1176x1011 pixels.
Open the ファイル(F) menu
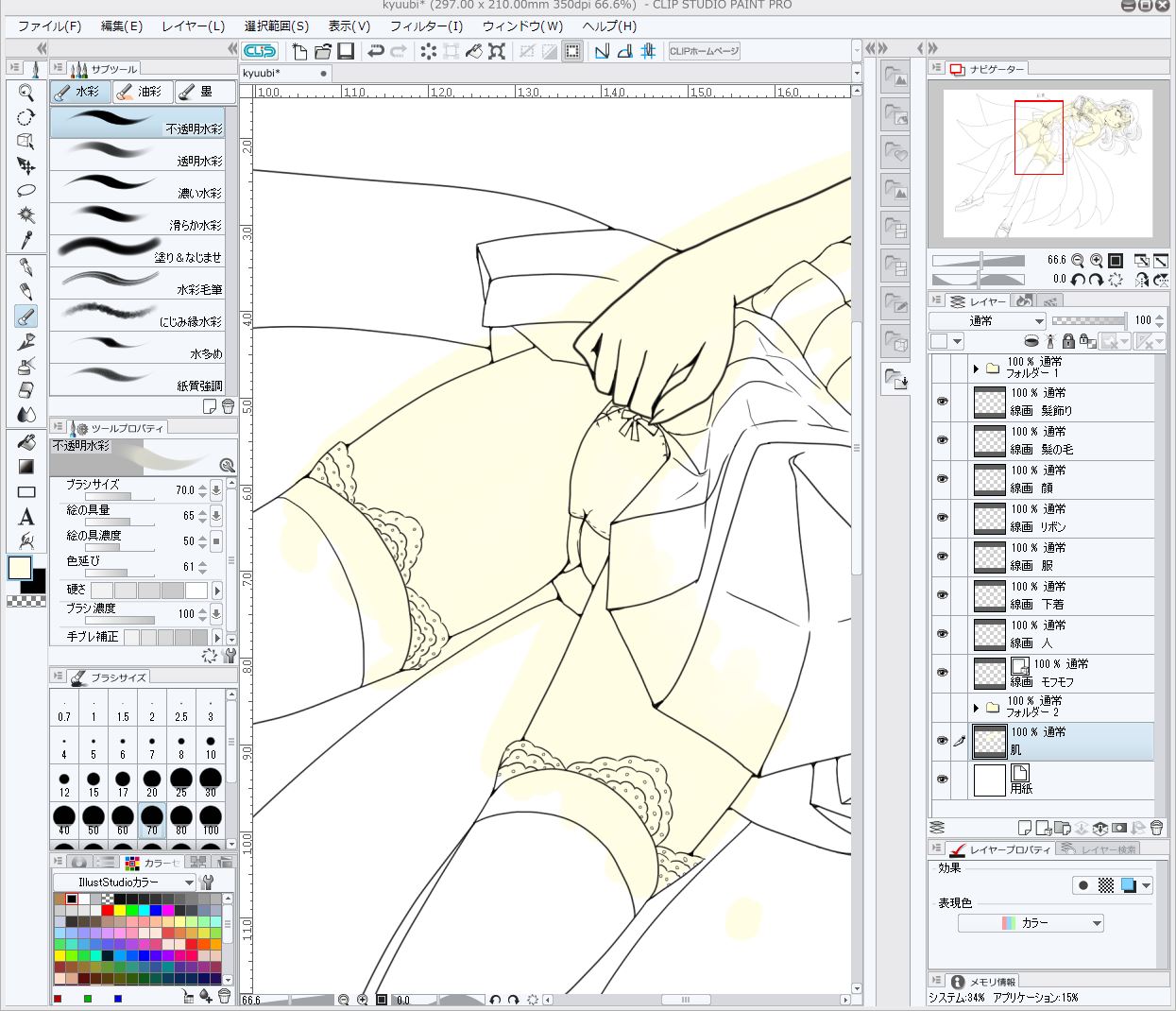coord(49,26)
